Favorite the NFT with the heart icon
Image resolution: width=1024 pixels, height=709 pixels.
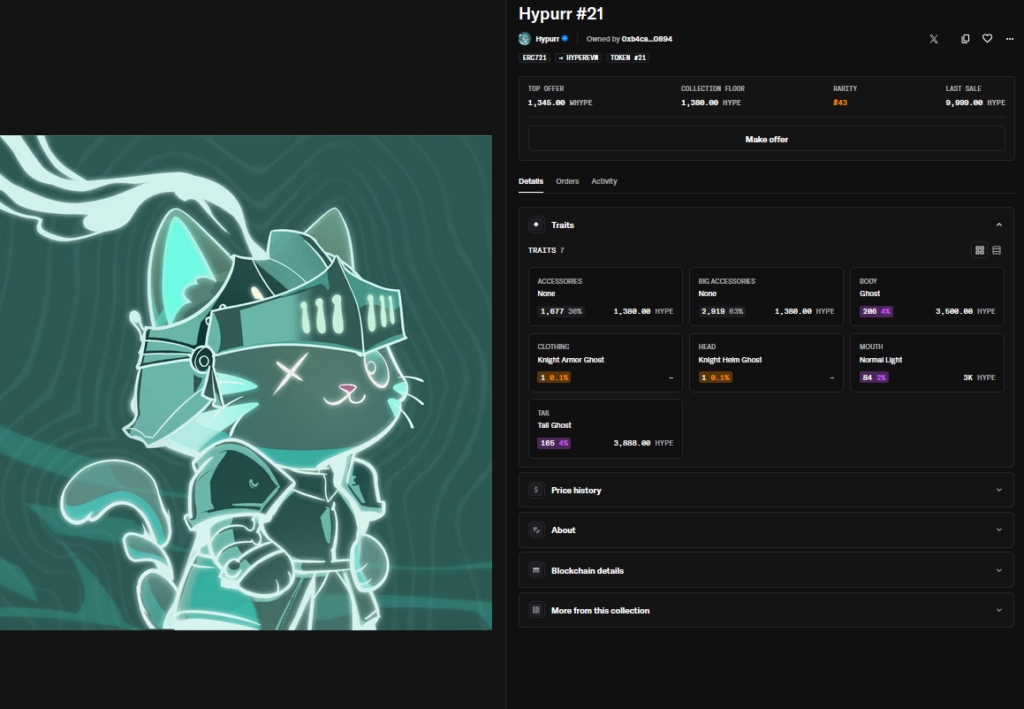pyautogui.click(x=987, y=39)
